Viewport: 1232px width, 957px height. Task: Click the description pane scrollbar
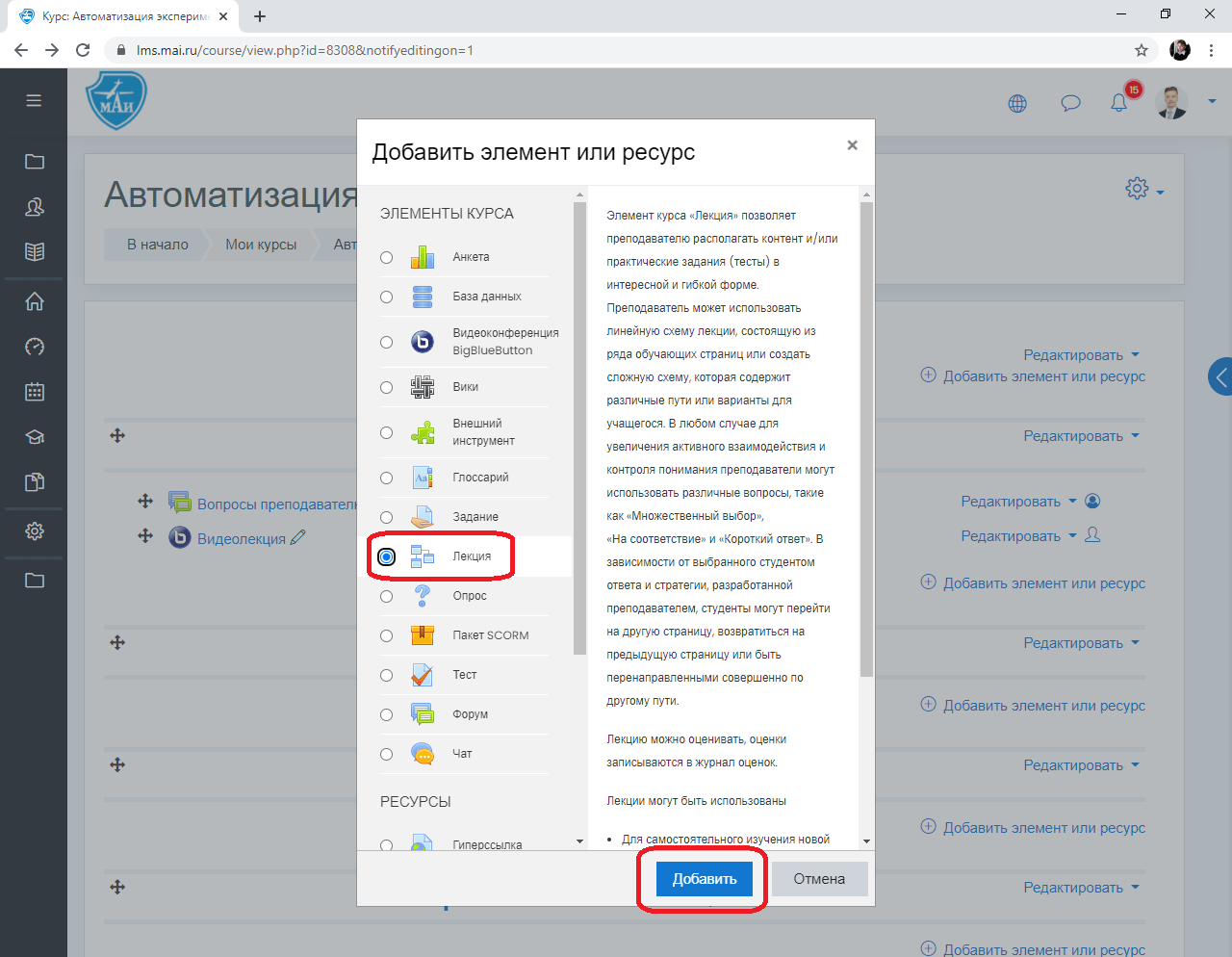(x=866, y=438)
